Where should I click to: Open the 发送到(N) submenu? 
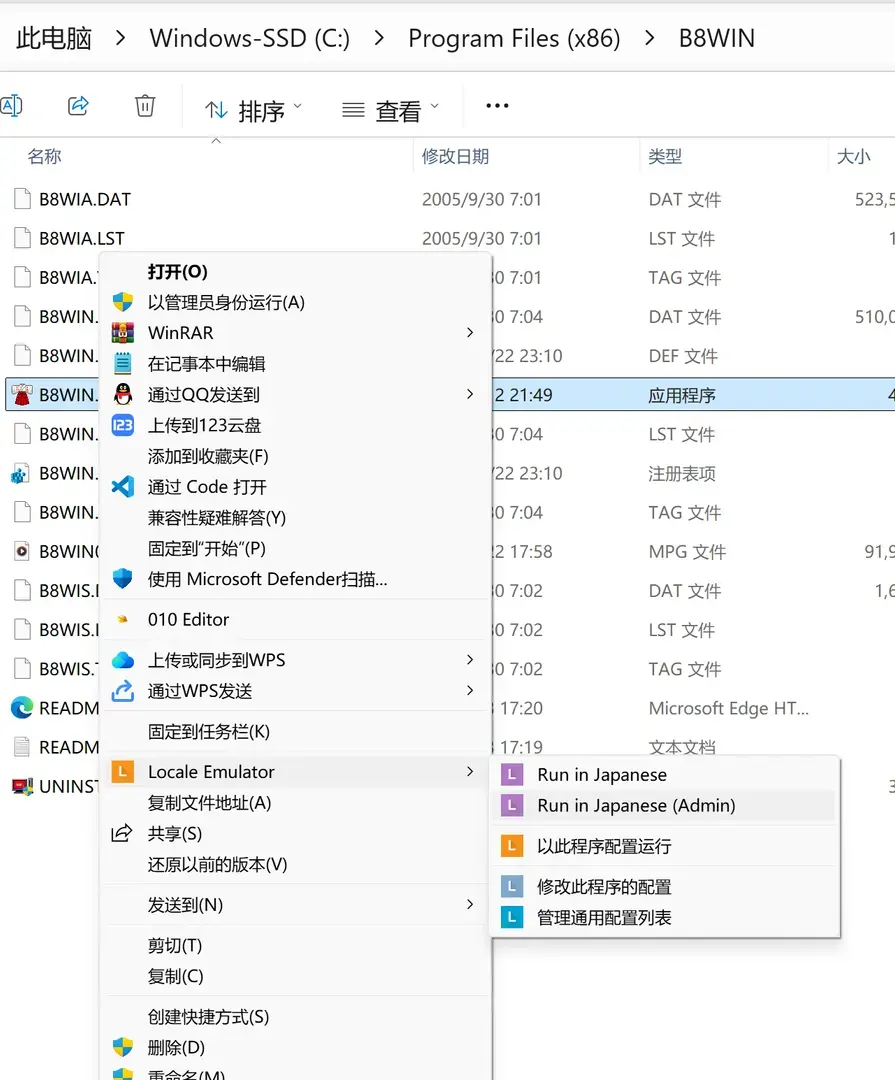[295, 905]
